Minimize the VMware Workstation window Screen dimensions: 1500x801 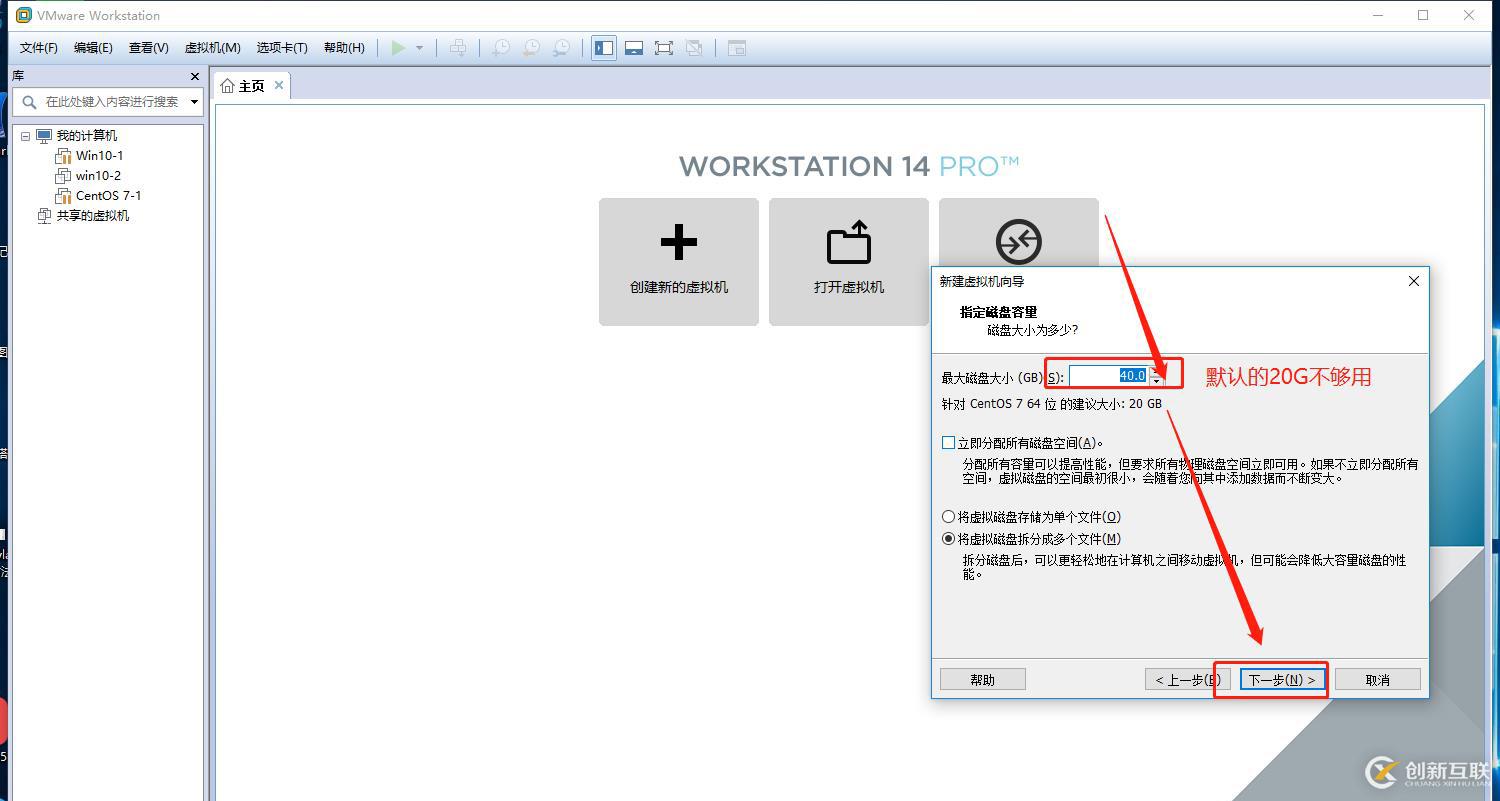[x=1378, y=15]
